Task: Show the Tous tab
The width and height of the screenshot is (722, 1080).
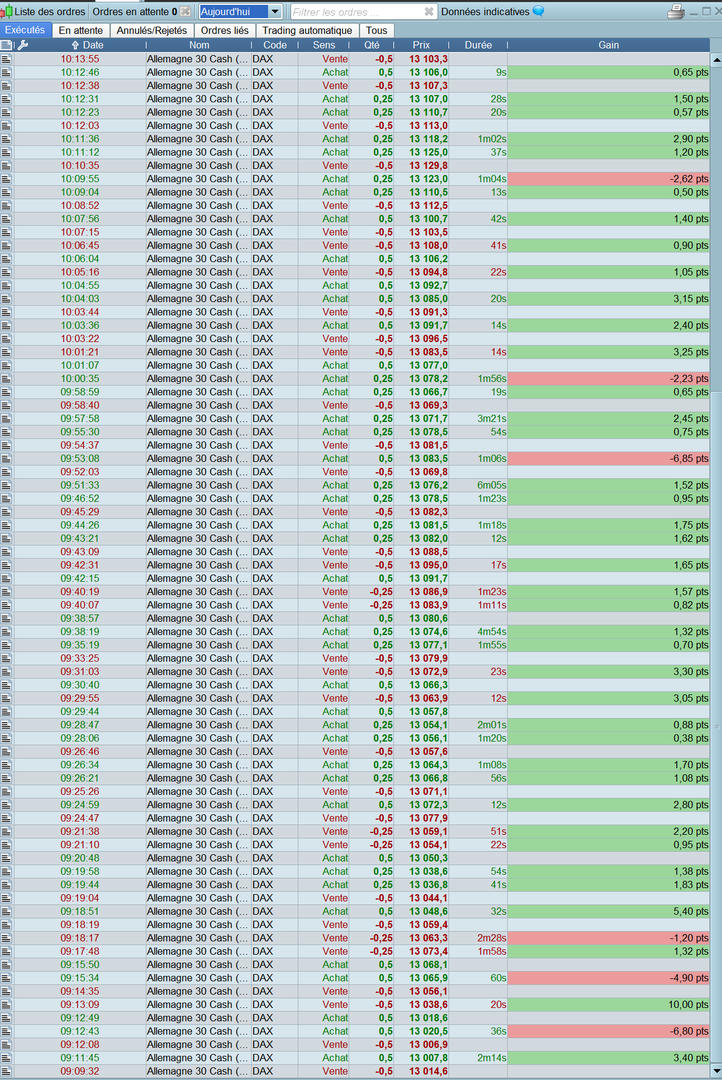Action: 376,30
